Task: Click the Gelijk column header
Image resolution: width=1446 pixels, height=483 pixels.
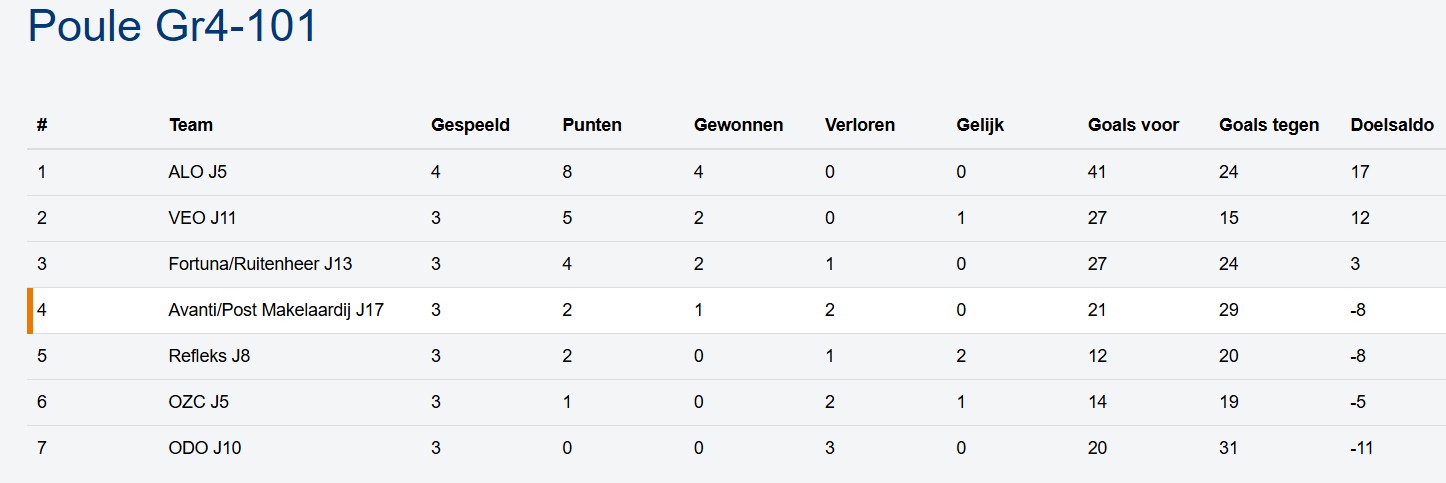Action: coord(980,125)
